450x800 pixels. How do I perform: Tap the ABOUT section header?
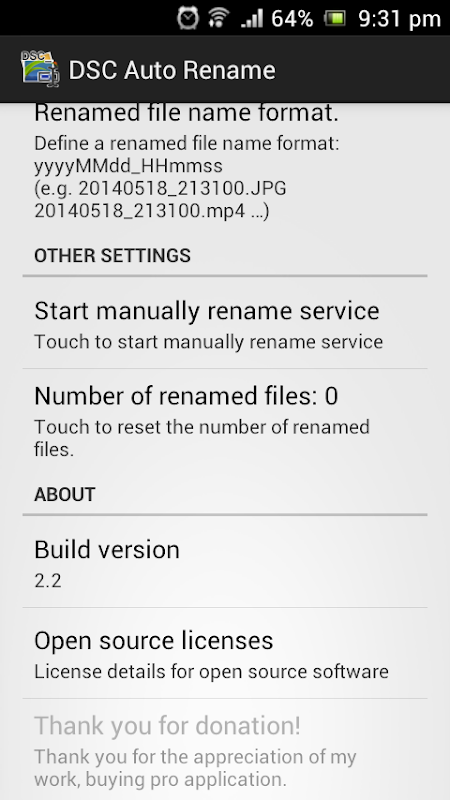(x=65, y=494)
